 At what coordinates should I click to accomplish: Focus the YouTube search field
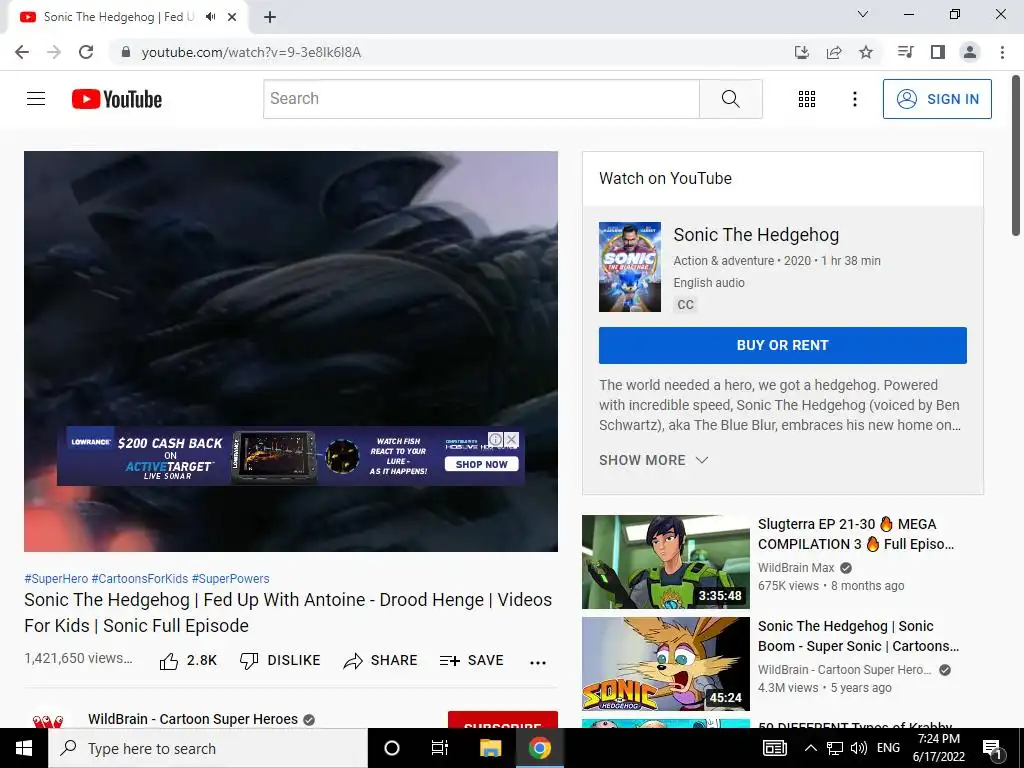tap(481, 99)
